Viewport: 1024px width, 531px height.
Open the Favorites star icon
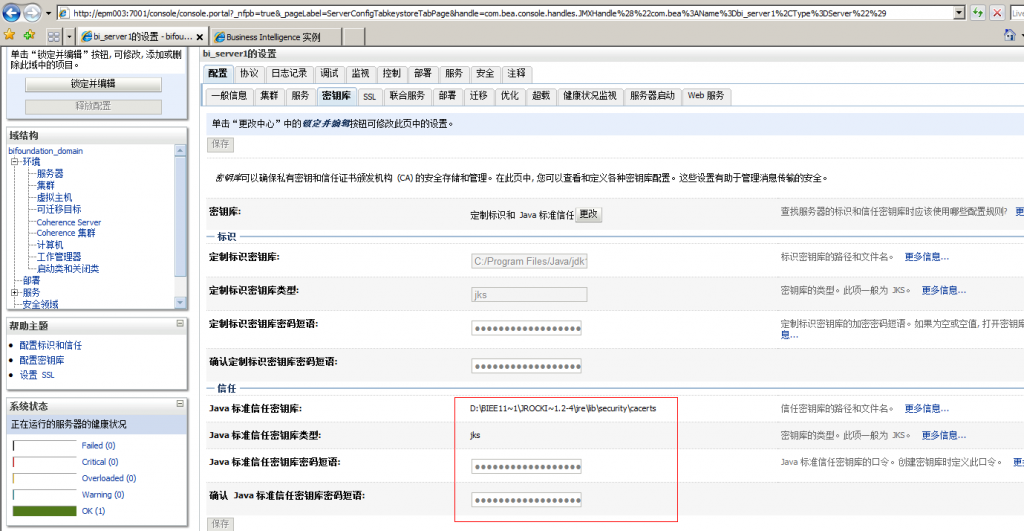point(9,35)
